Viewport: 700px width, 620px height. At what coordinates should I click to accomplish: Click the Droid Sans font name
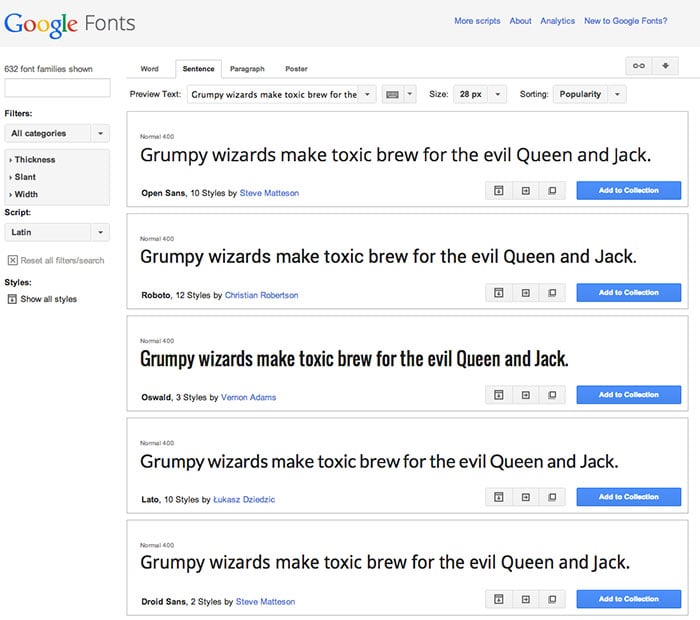(x=163, y=602)
